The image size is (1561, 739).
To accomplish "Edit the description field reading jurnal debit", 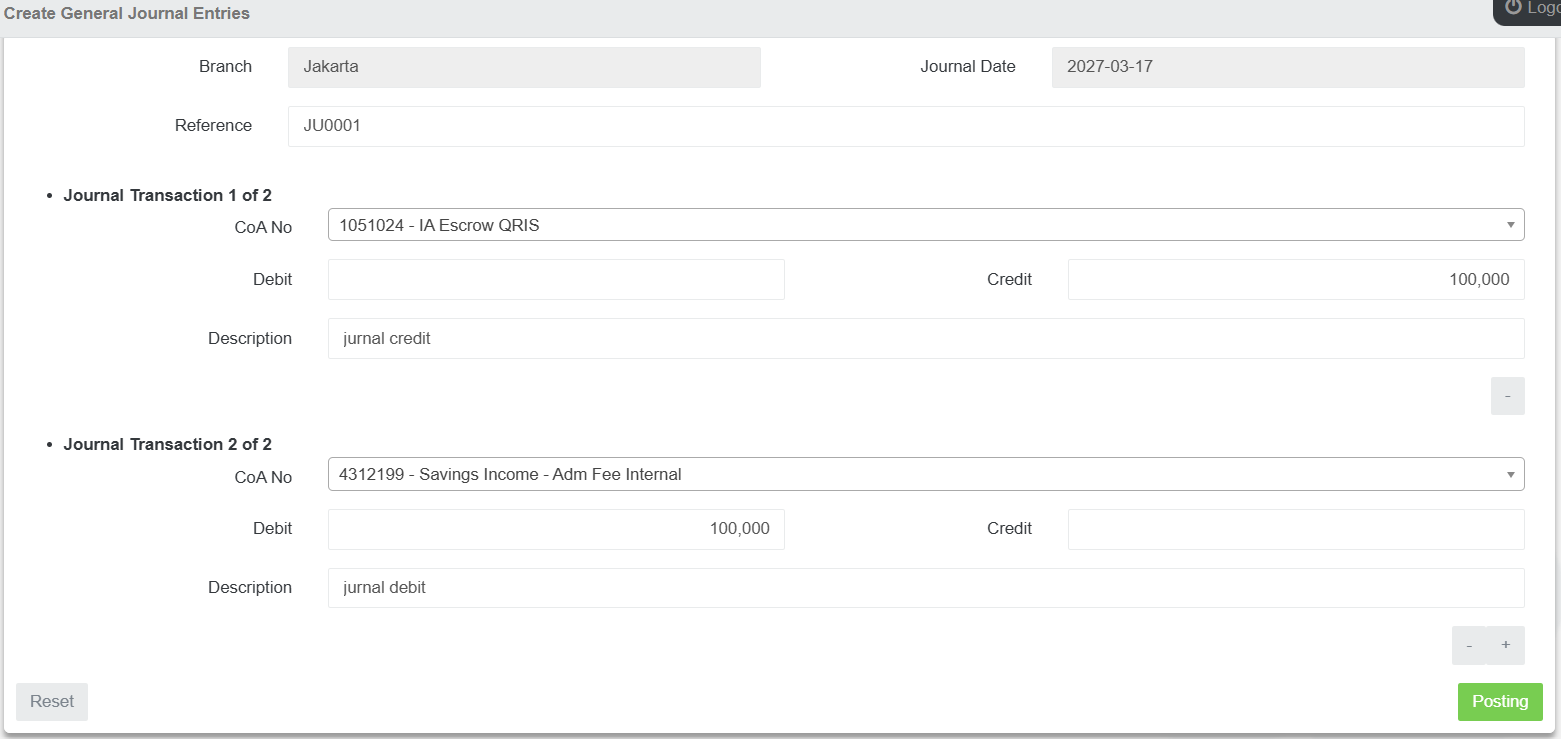I will 925,588.
